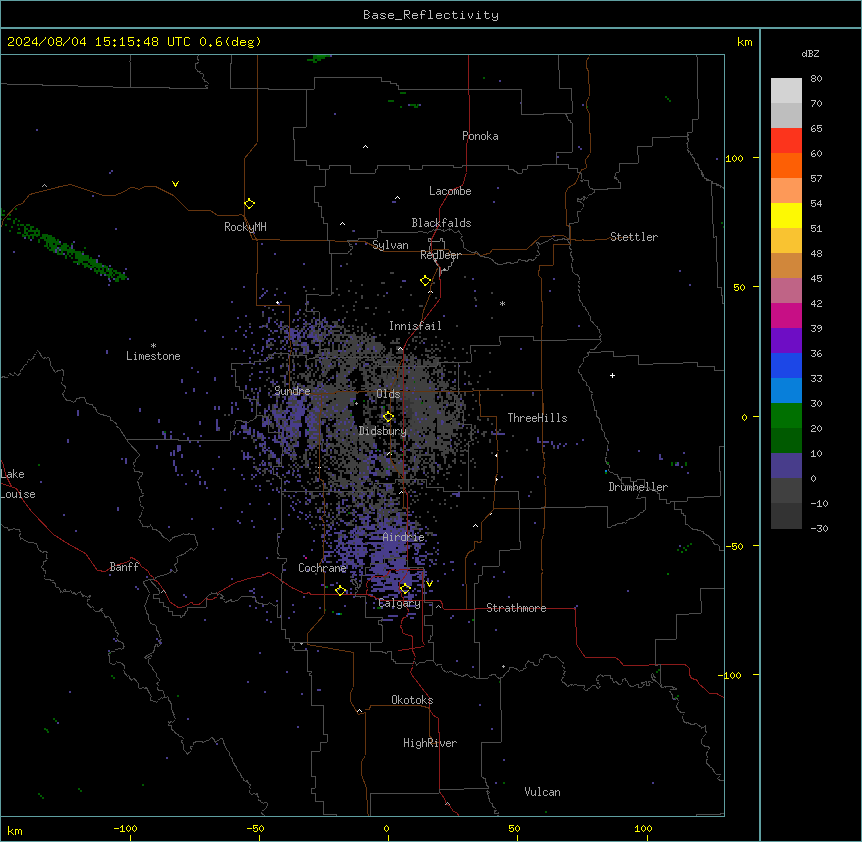Click the Banff label
This screenshot has width=862, height=842.
coord(124,567)
